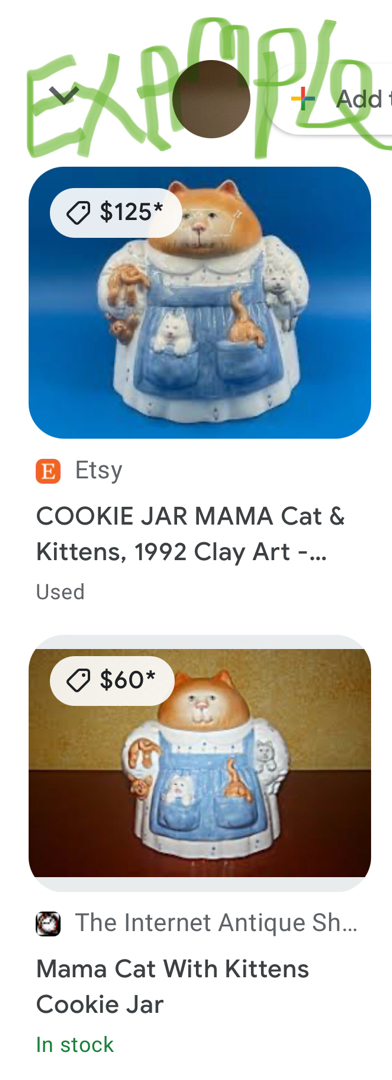Select the Used condition label
This screenshot has height=1080, width=392.
[x=61, y=592]
